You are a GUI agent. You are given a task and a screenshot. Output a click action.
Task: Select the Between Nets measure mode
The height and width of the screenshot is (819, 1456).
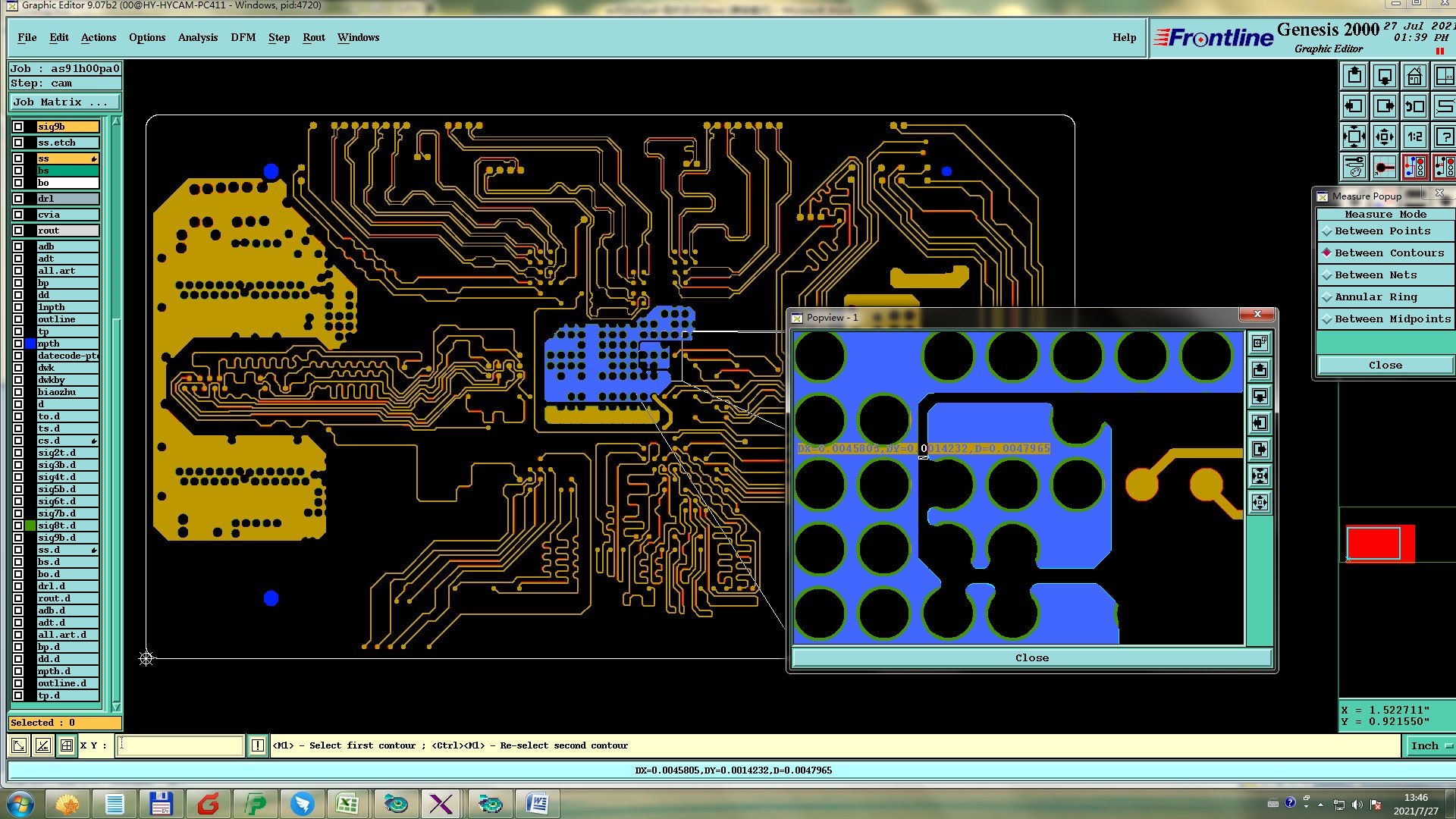[x=1376, y=275]
